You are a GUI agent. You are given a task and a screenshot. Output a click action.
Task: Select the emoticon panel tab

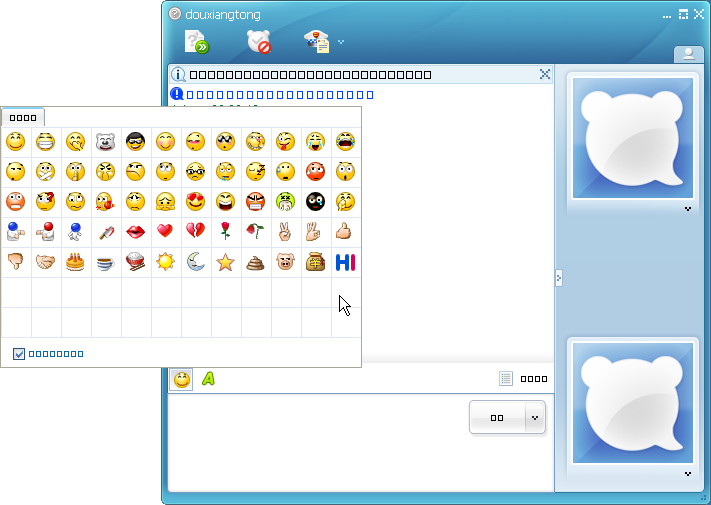22,117
